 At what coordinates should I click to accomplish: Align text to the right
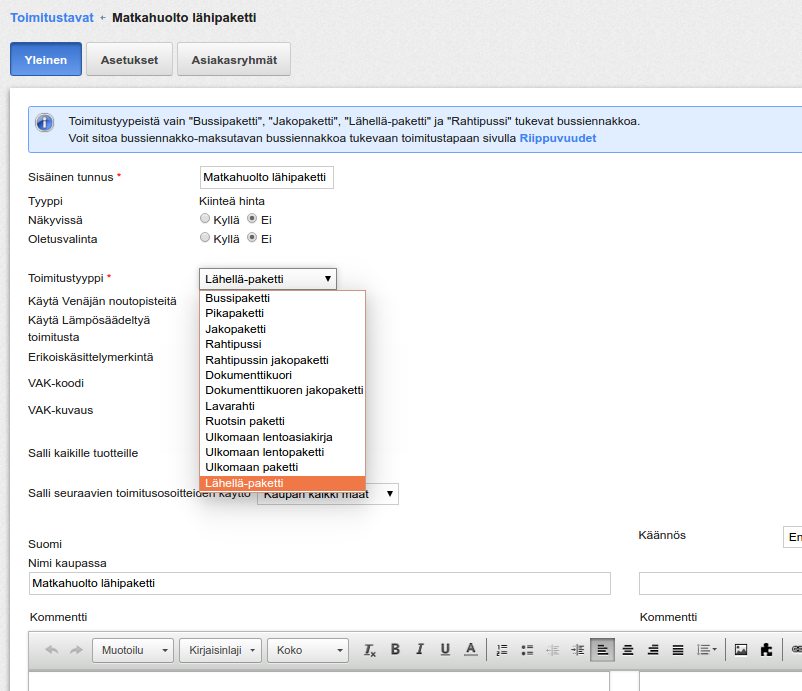[x=653, y=650]
